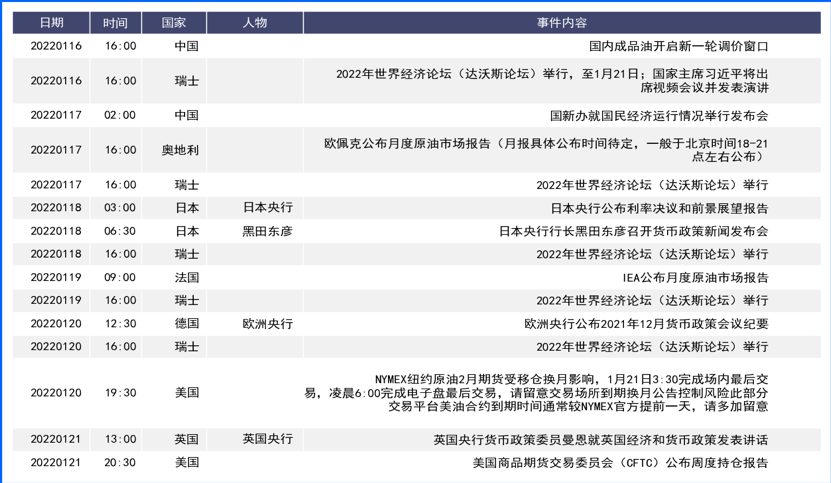Viewport: 831px width, 483px height.
Task: Click event 日本央行行长黑田东彦召开货币政策新闻发布会
Action: (633, 231)
